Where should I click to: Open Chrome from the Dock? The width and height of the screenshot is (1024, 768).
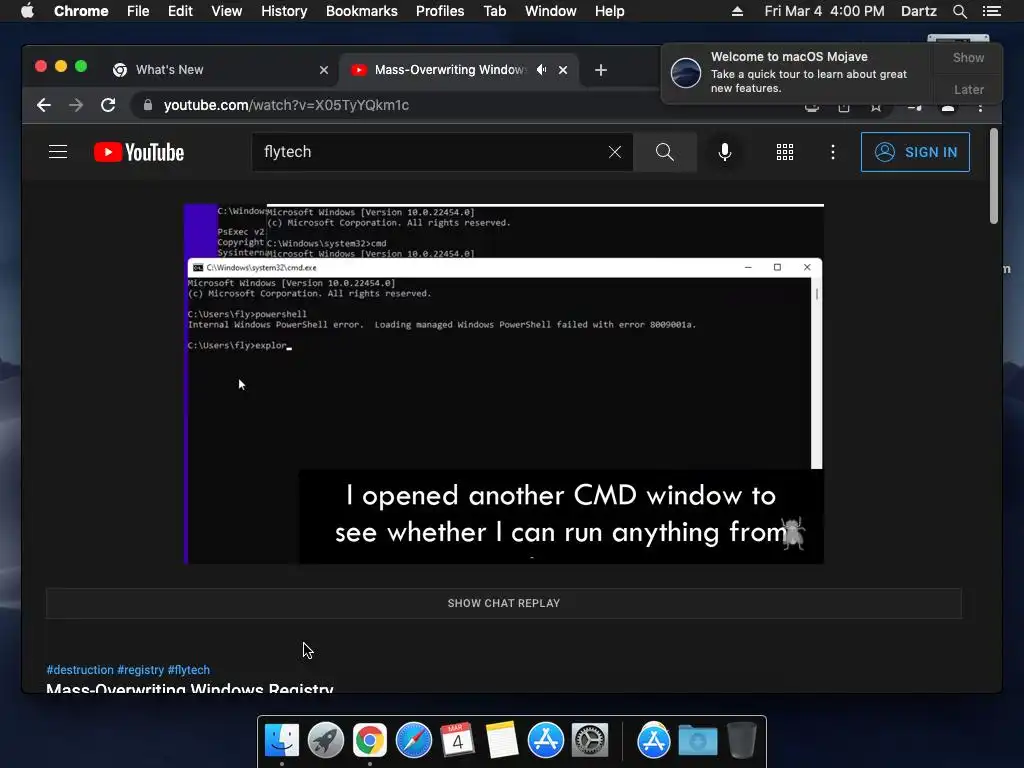click(x=370, y=740)
